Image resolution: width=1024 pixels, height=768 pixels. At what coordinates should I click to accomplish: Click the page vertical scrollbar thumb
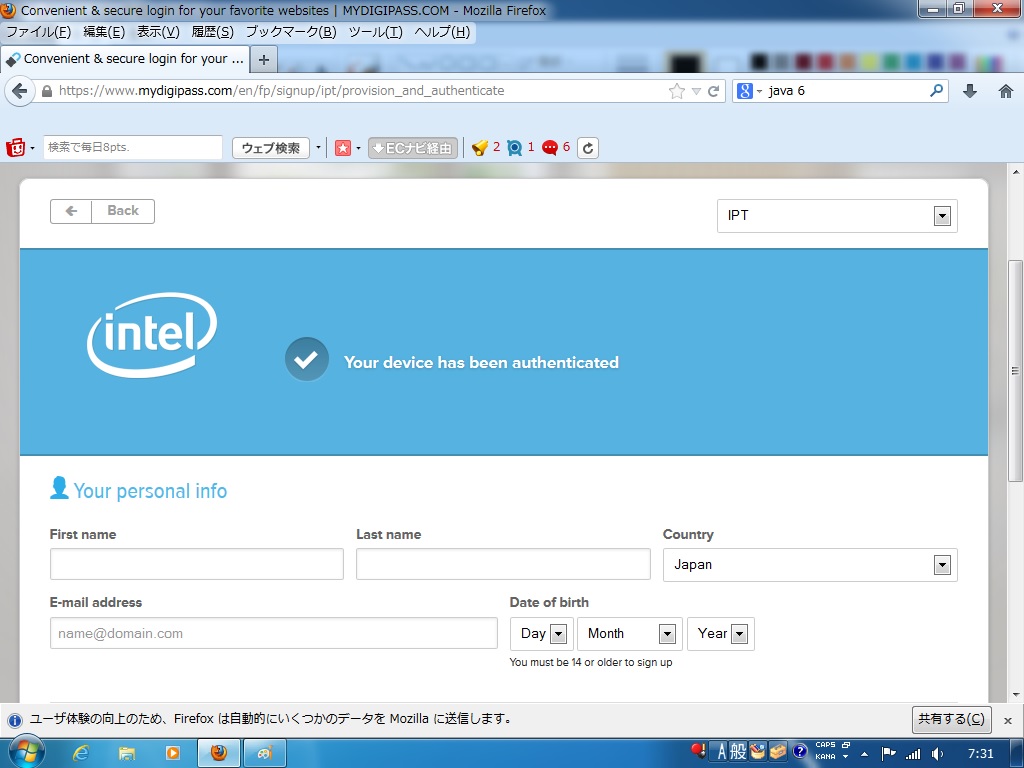click(x=1015, y=371)
